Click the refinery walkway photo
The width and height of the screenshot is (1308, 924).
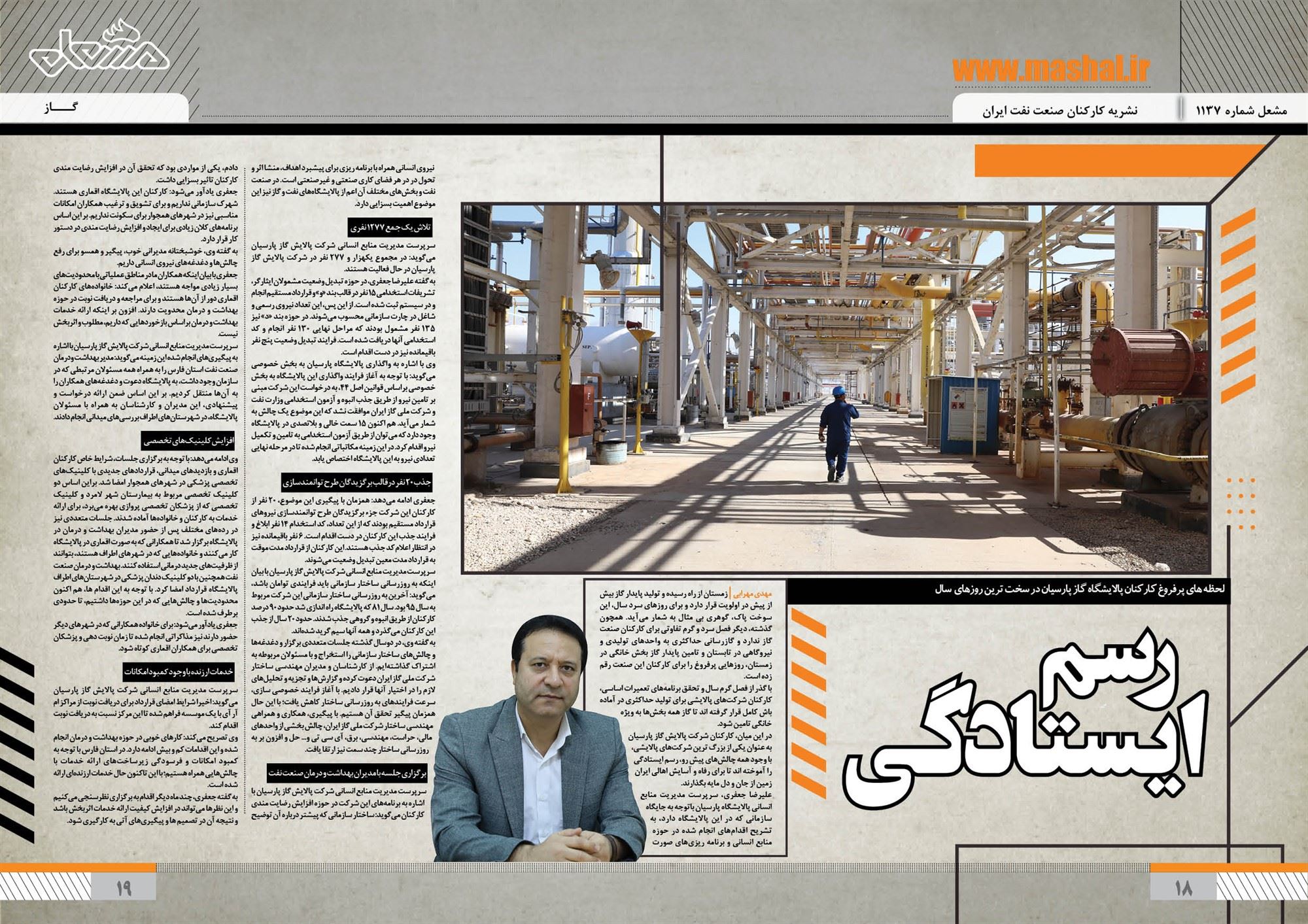pyautogui.click(x=835, y=388)
